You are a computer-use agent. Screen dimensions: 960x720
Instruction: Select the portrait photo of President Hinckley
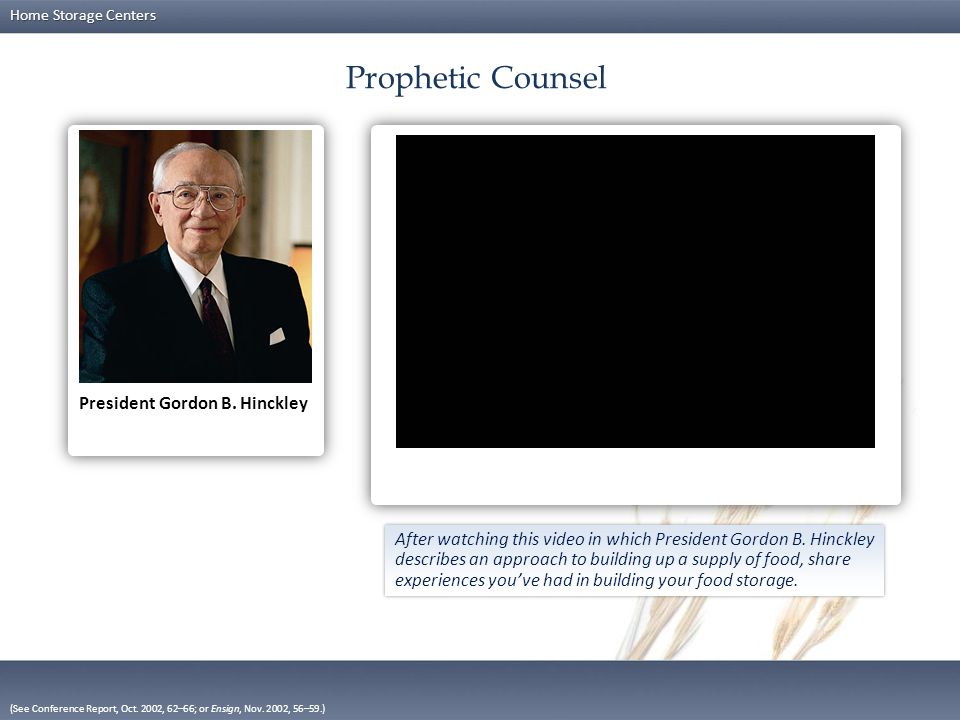coord(195,256)
